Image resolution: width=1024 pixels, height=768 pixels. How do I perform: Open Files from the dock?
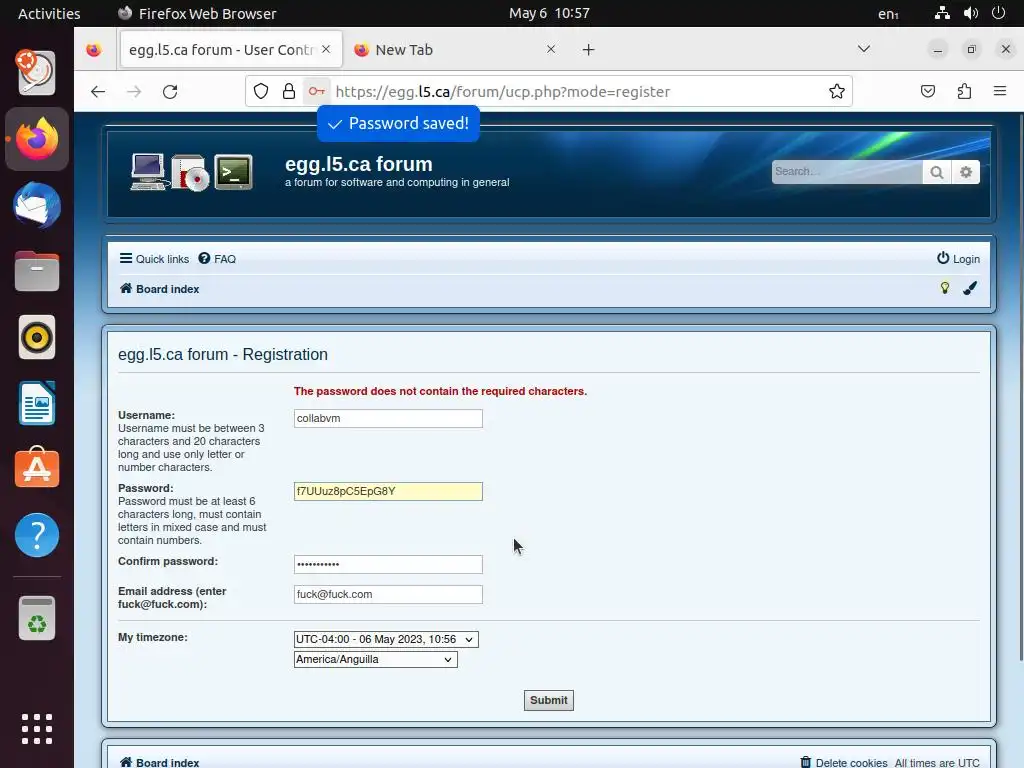point(37,271)
